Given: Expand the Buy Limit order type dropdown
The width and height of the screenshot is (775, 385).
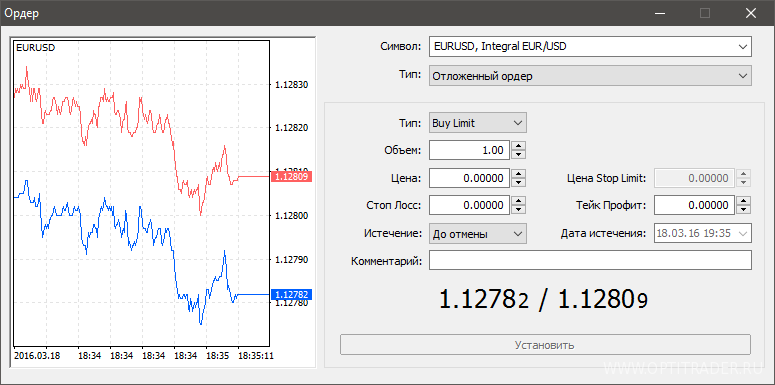Looking at the screenshot, I should 477,123.
